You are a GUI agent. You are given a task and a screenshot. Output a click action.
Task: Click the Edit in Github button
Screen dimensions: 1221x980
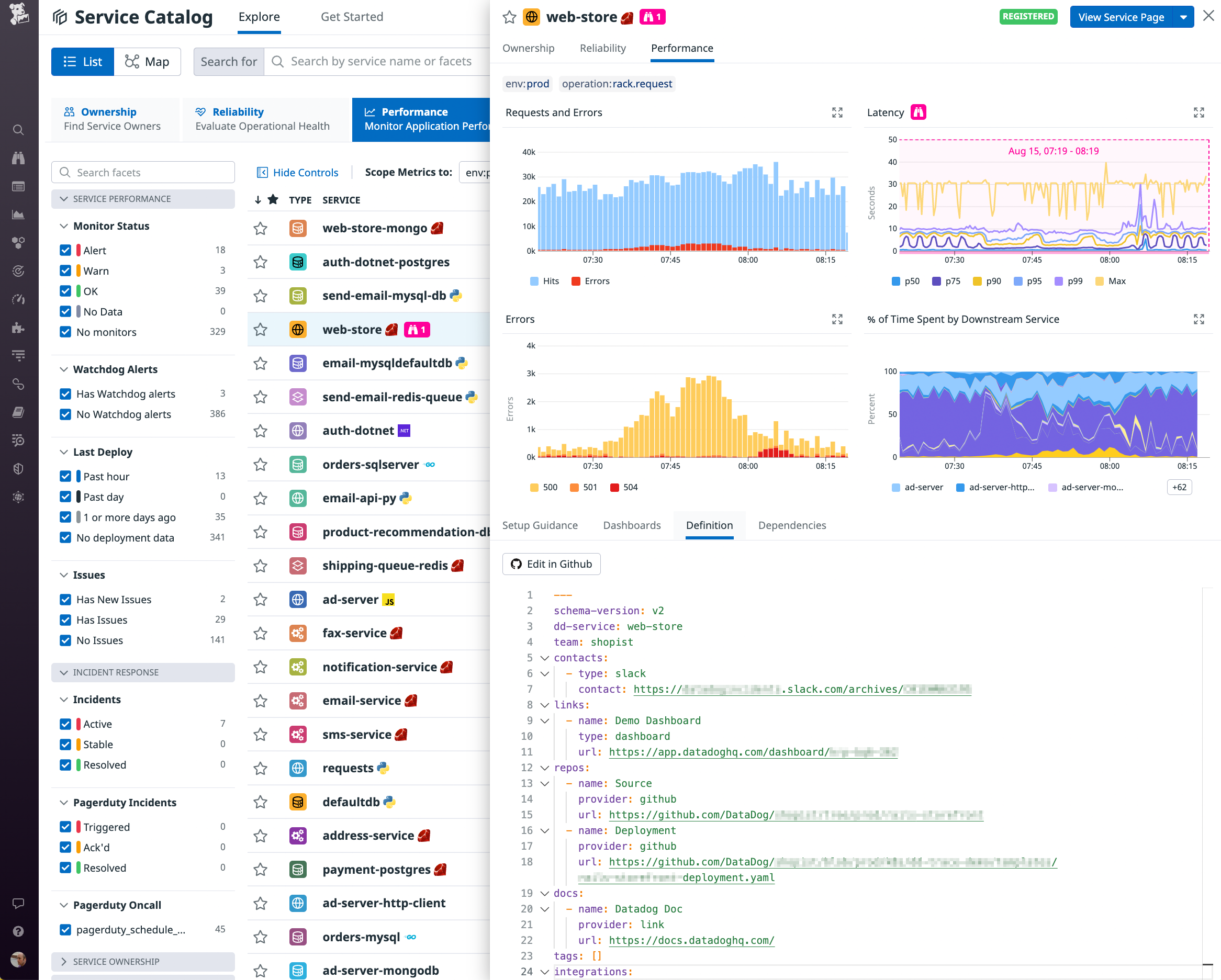point(551,564)
